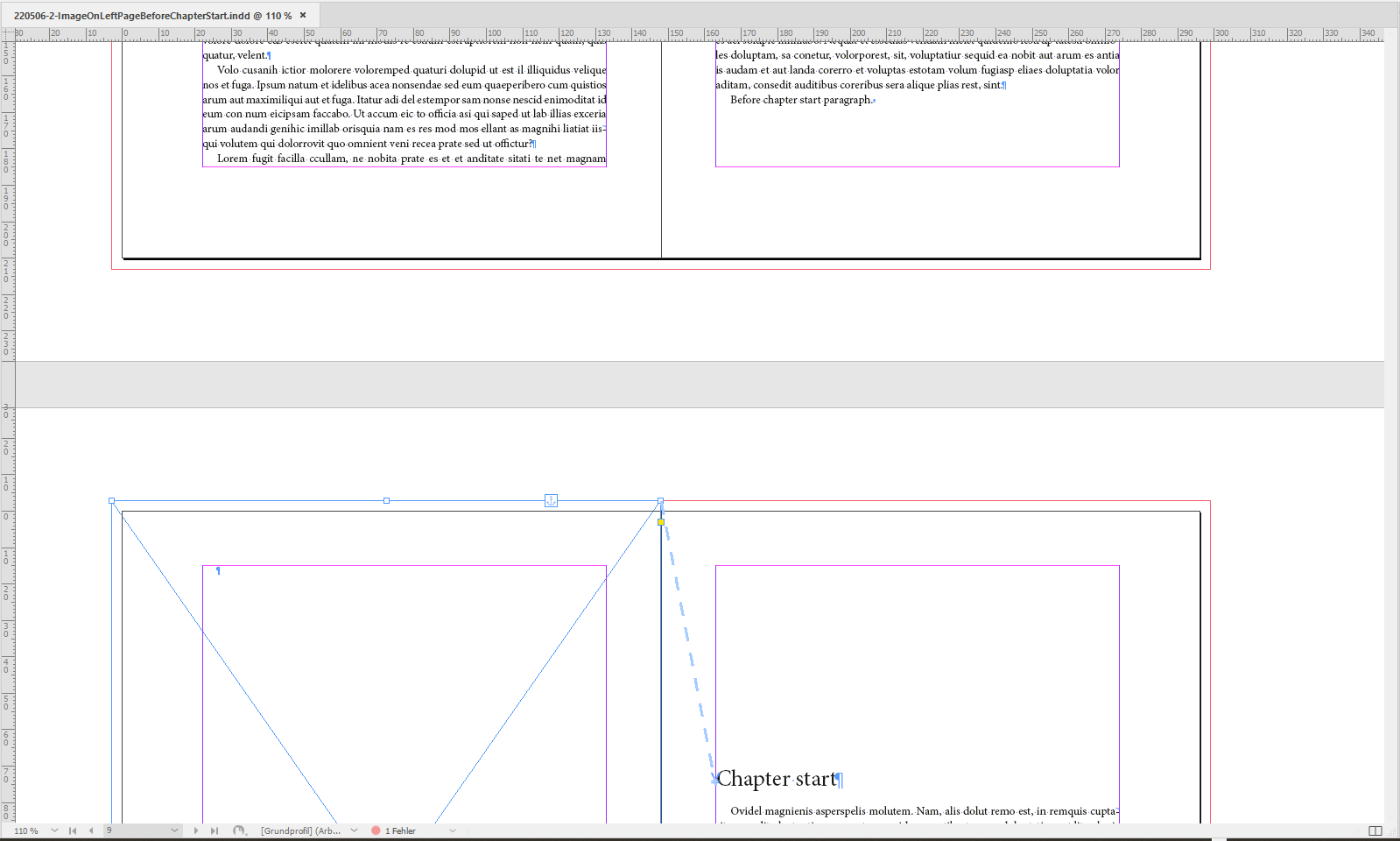The width and height of the screenshot is (1400, 841).
Task: Click the top-right selection handle of the frame
Action: pyautogui.click(x=661, y=501)
